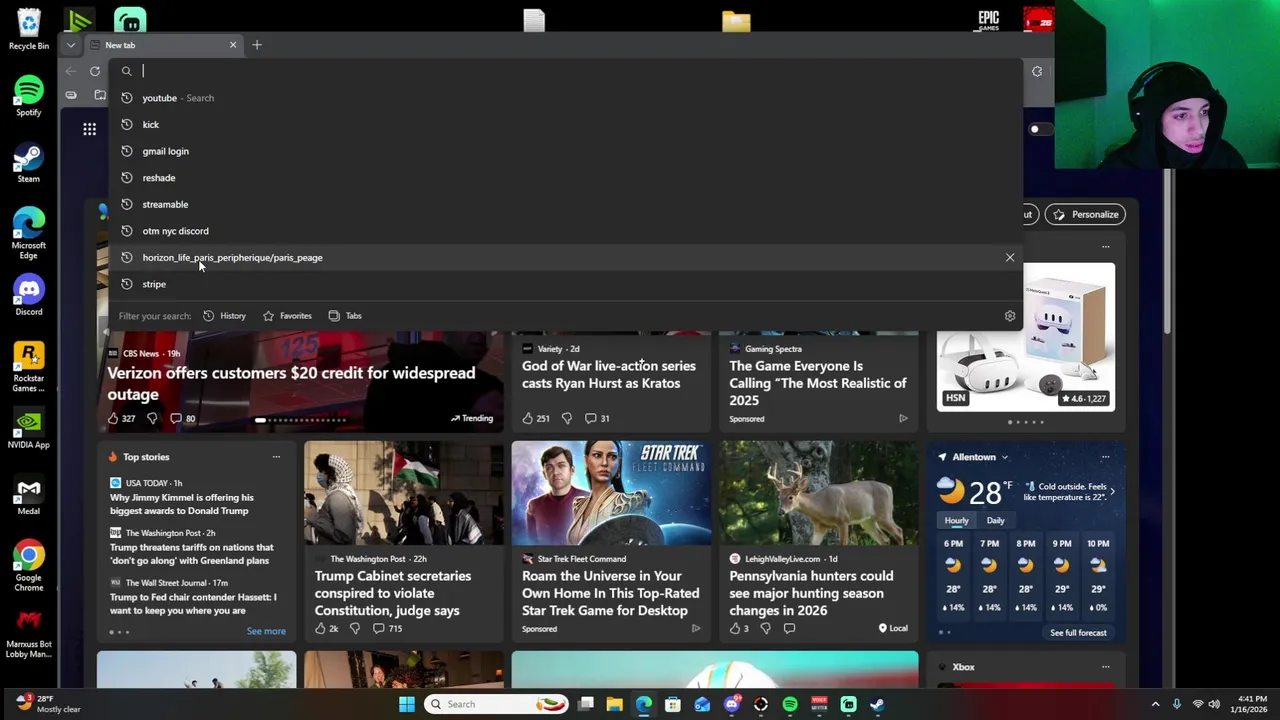Open weather card more options menu

coord(1105,457)
